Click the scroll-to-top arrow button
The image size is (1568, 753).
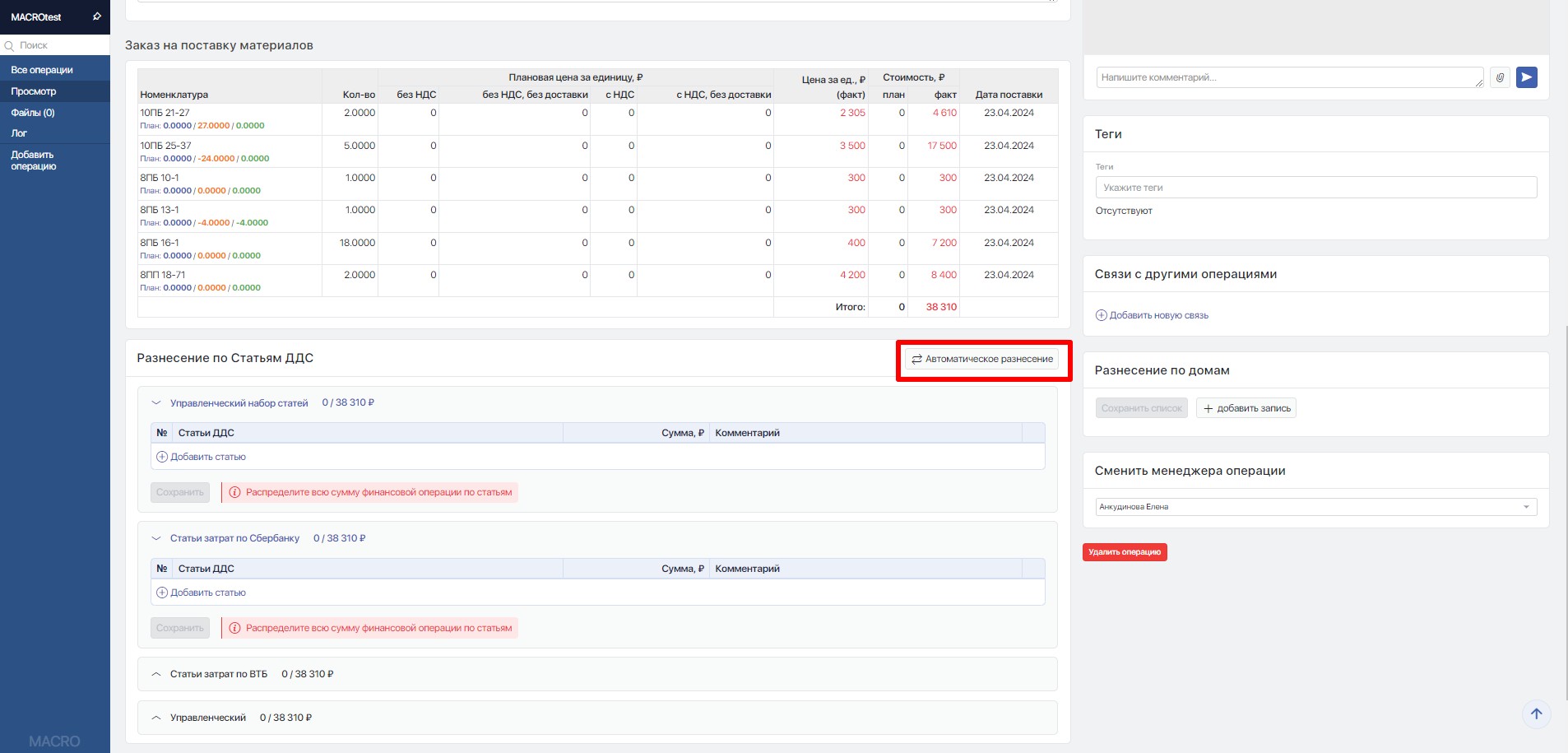pos(1536,713)
